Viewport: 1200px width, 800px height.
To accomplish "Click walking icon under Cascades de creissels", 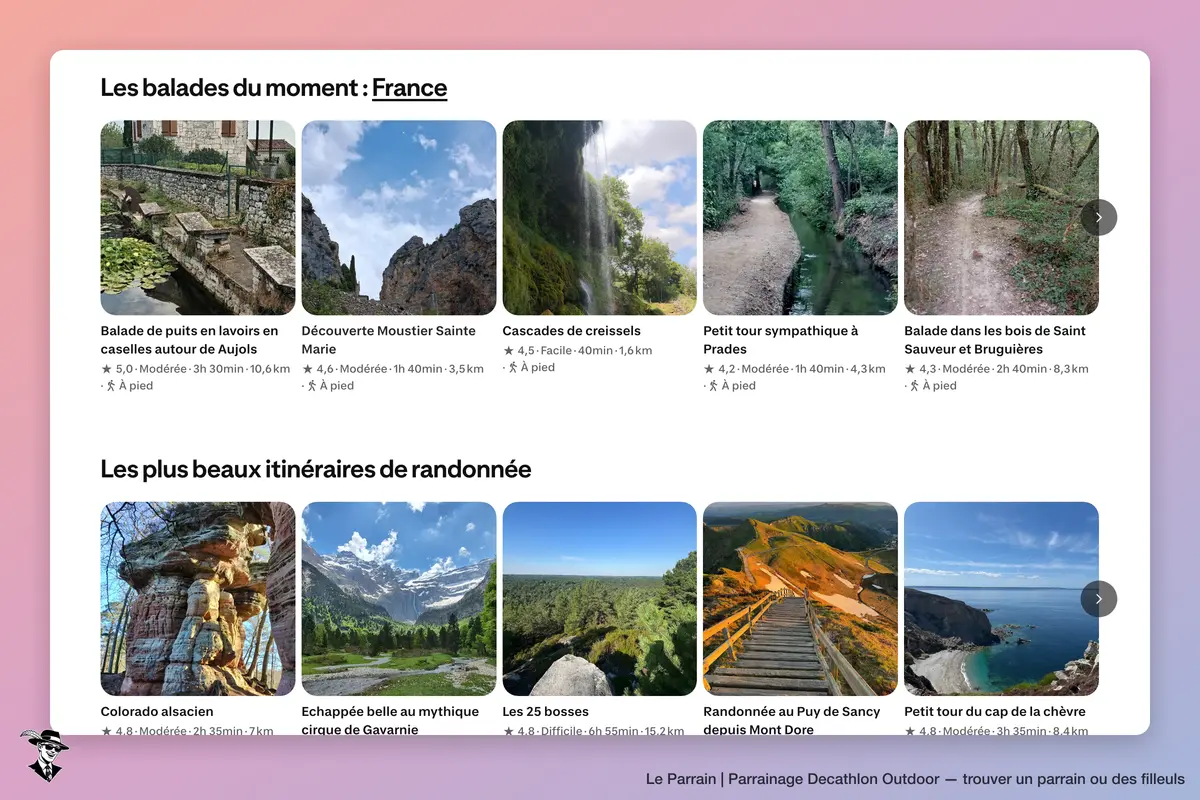I will point(513,368).
